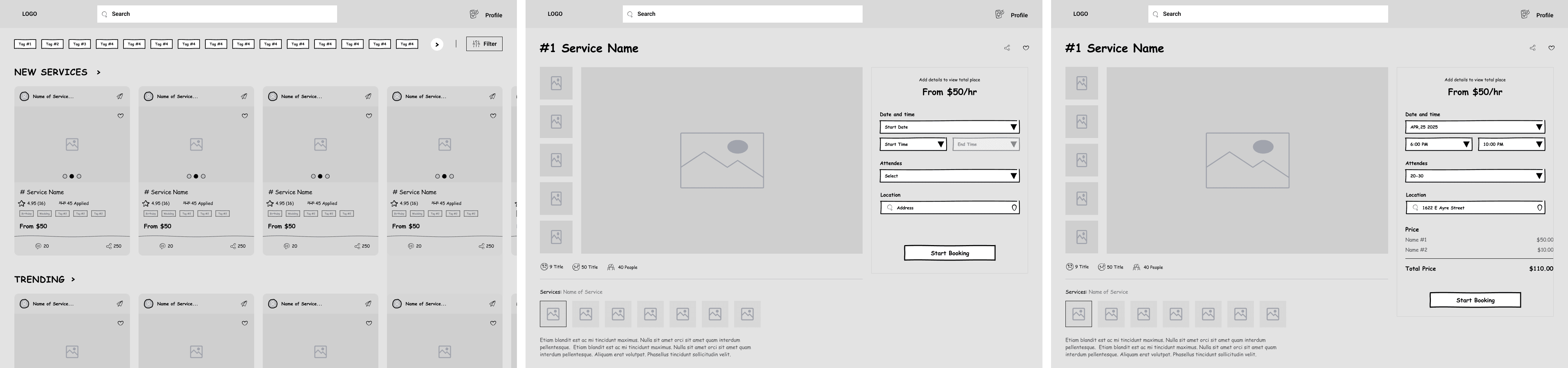This screenshot has width=1568, height=368.
Task: Open 10:00 PM end time dropdown
Action: click(x=1511, y=144)
